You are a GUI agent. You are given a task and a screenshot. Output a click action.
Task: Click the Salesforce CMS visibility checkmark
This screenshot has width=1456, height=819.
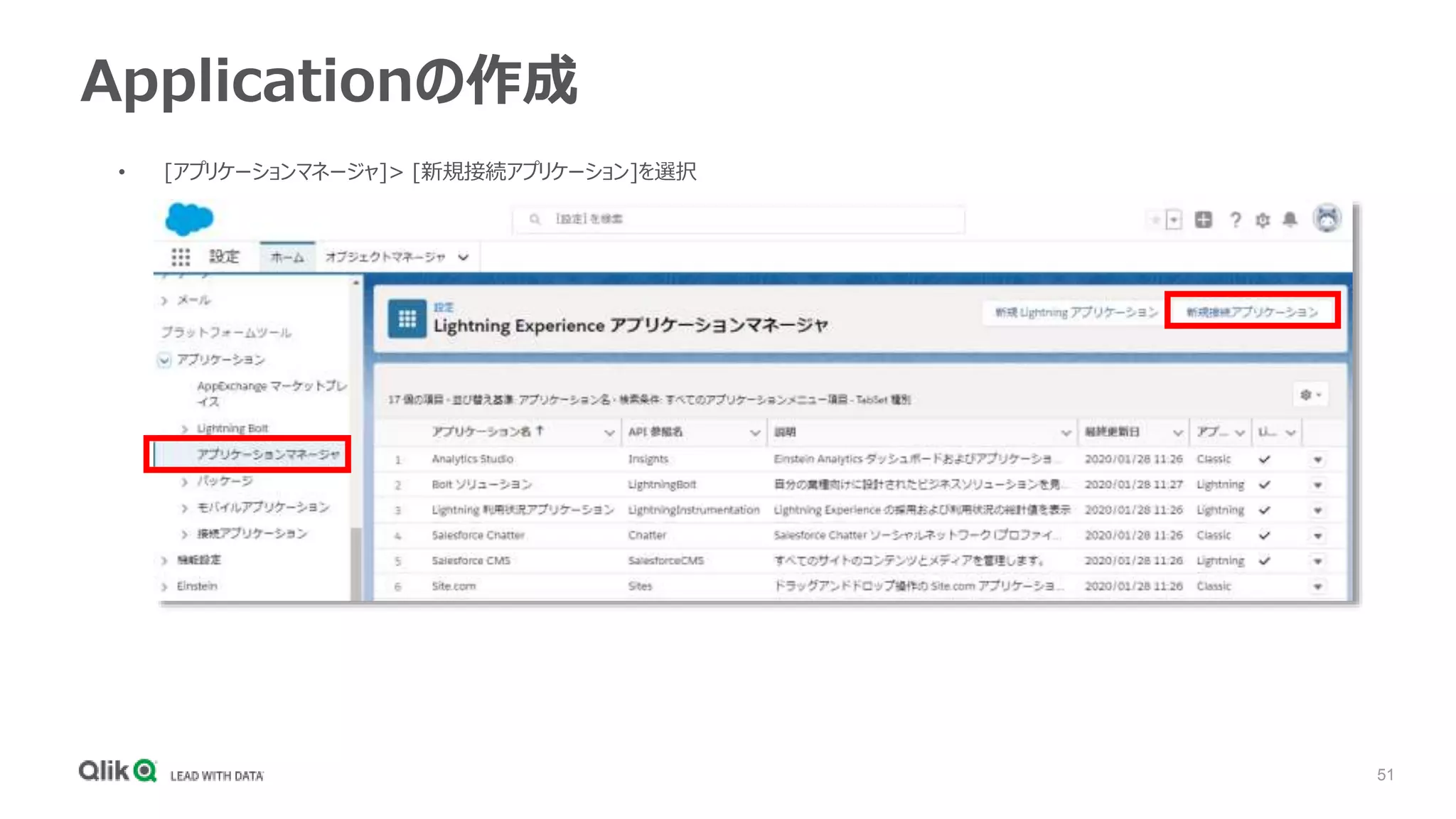click(1264, 561)
